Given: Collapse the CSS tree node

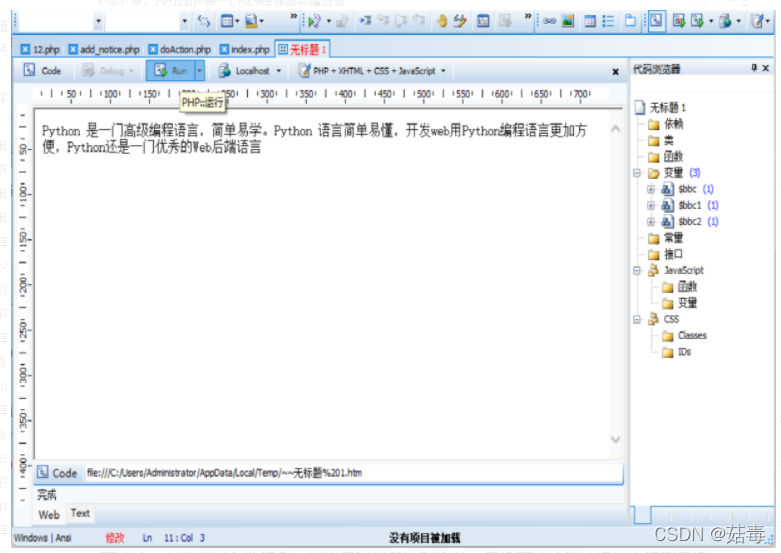Looking at the screenshot, I should tap(637, 319).
